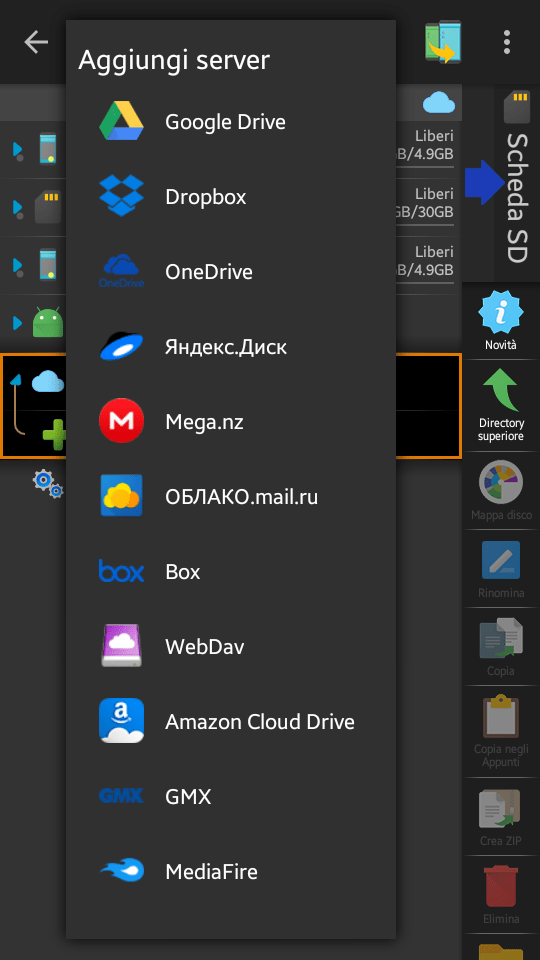The image size is (540, 960).
Task: Pick WebDav as the server
Action: tap(231, 647)
